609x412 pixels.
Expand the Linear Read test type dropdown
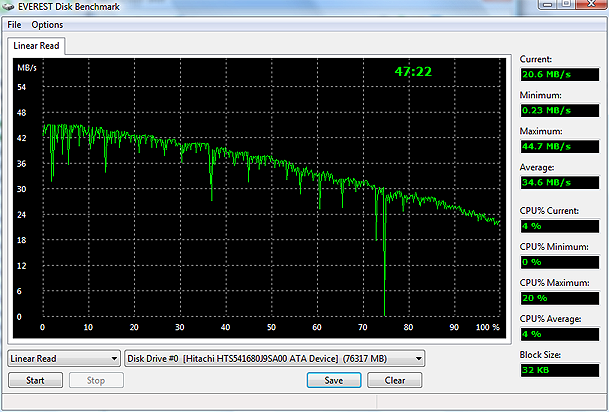(64, 358)
